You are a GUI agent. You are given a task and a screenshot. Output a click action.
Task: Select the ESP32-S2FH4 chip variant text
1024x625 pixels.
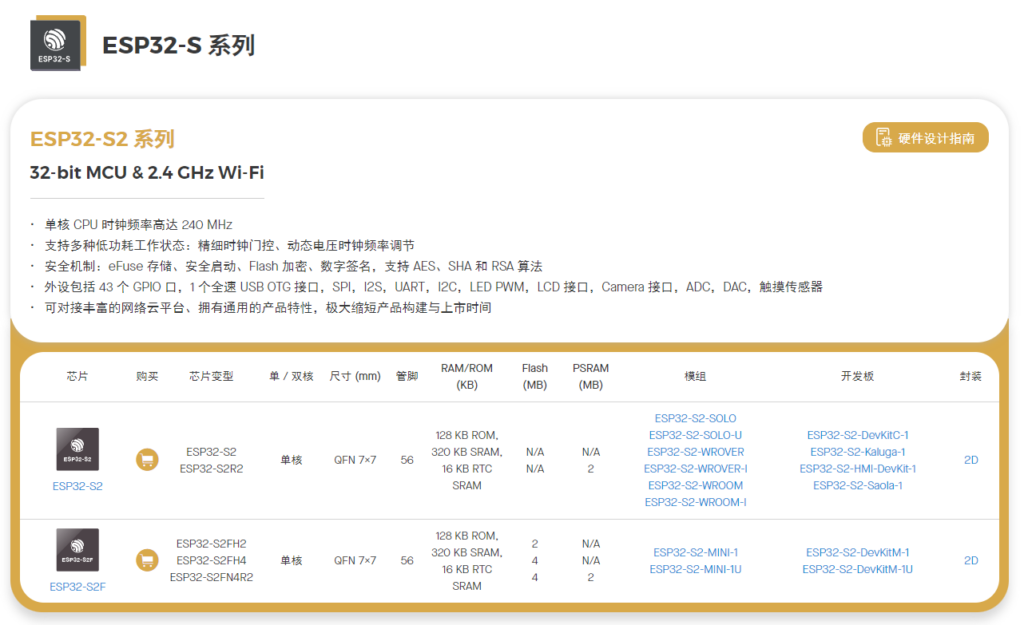[x=211, y=561]
